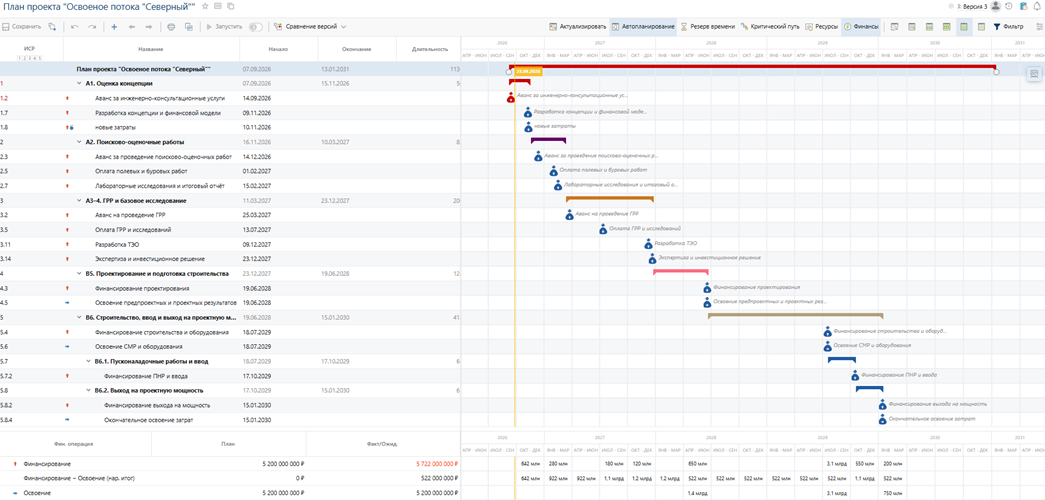Toggle Автопланирование mode
Image resolution: width=1045 pixels, height=500 pixels.
642,27
